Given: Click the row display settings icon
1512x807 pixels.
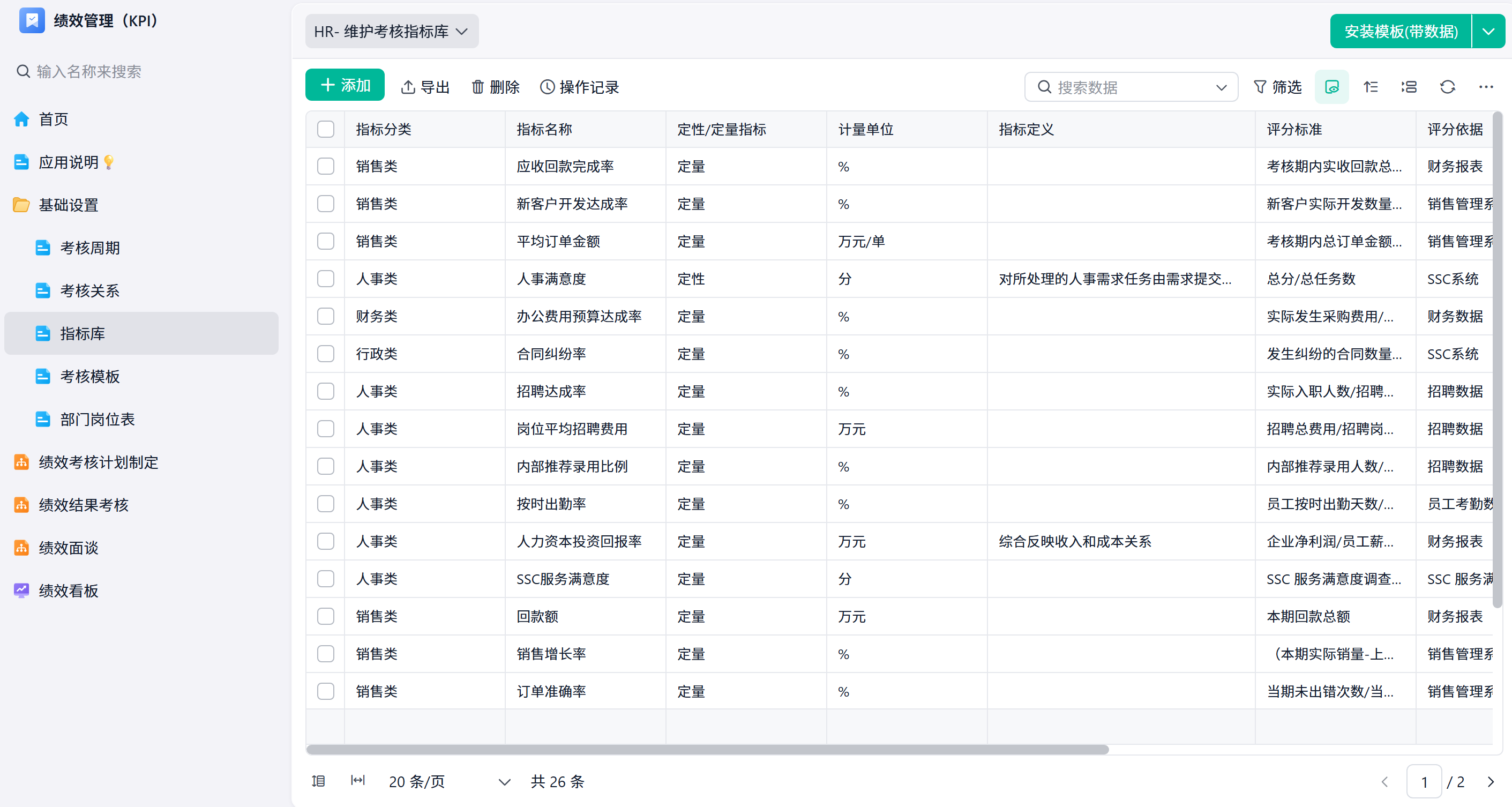Looking at the screenshot, I should (1409, 87).
